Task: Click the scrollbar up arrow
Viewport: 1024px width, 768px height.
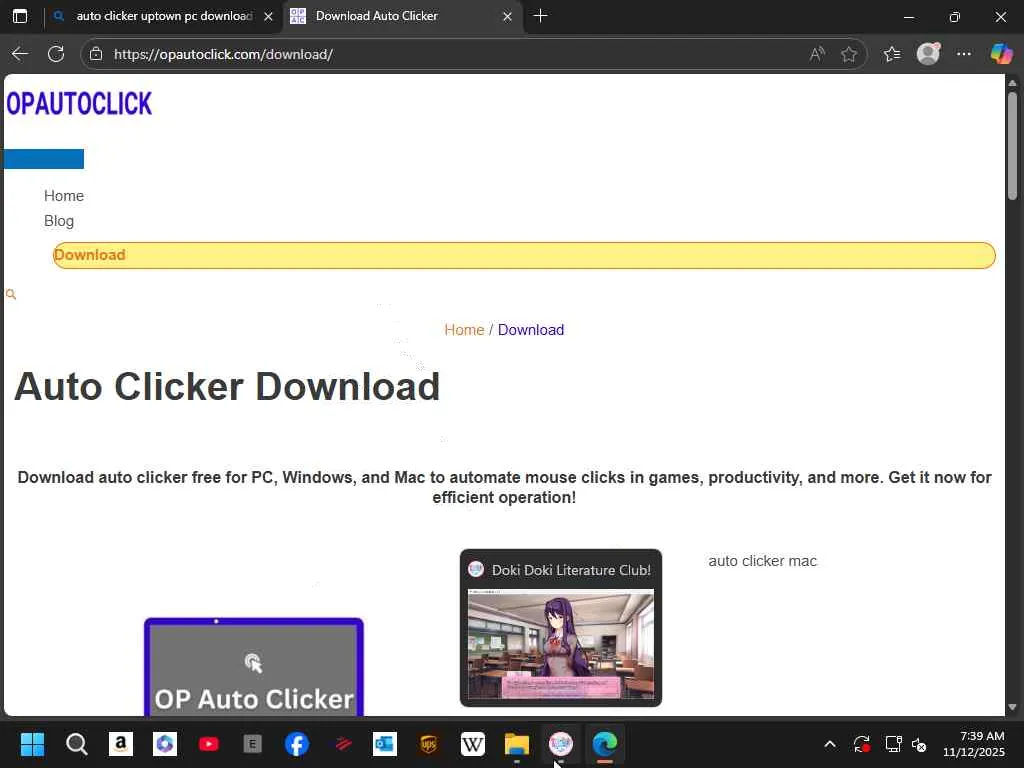Action: (x=1012, y=83)
